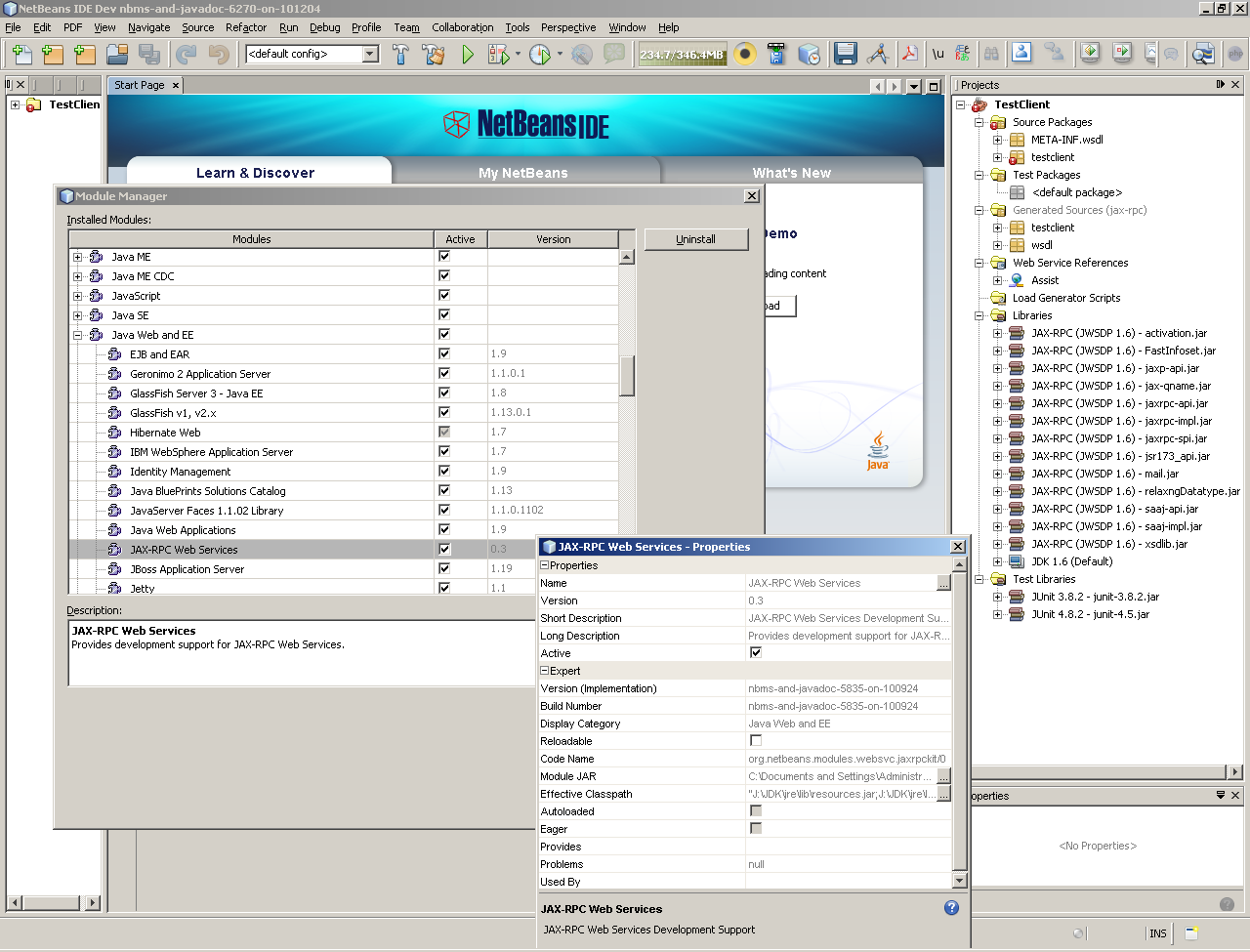Image resolution: width=1250 pixels, height=952 pixels.
Task: Collapse the Source Packages node
Action: tap(979, 122)
